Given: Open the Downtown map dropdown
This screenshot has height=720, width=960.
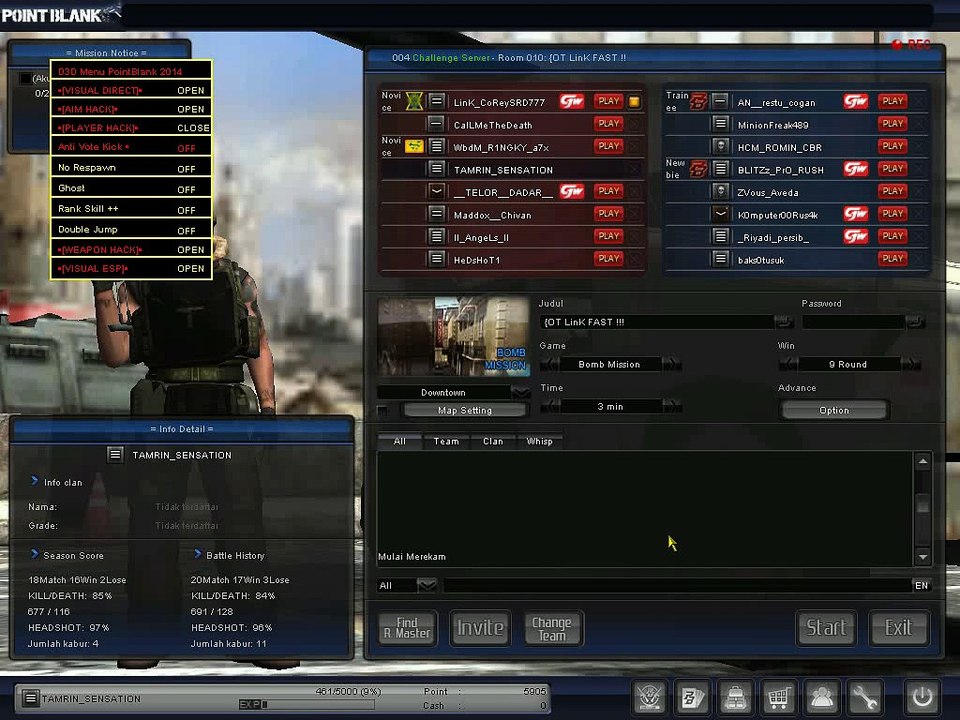Looking at the screenshot, I should (520, 392).
